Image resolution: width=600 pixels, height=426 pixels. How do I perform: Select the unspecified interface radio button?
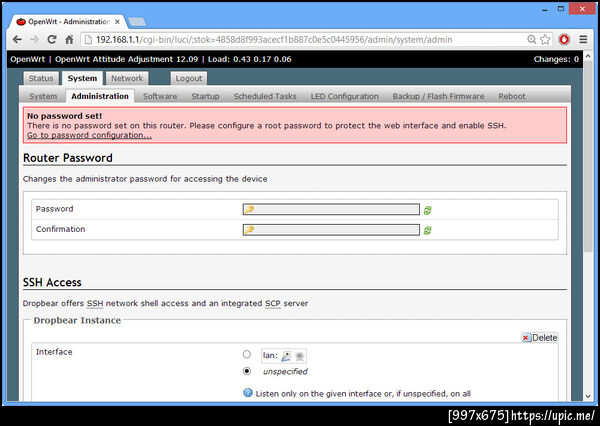pos(247,371)
